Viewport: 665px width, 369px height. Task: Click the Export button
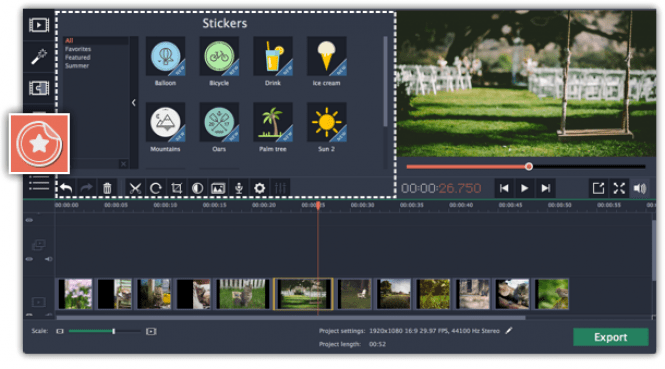point(611,337)
